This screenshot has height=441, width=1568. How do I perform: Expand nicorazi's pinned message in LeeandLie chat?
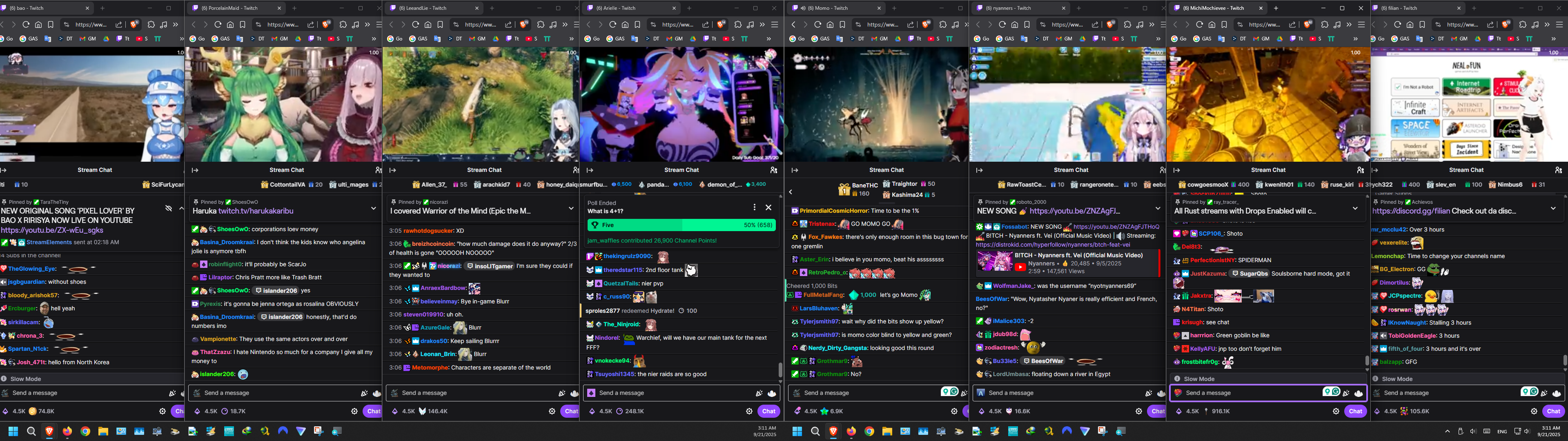[571, 208]
